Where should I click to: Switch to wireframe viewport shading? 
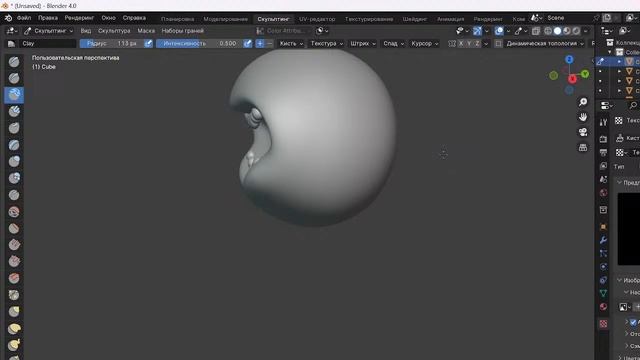tap(548, 31)
